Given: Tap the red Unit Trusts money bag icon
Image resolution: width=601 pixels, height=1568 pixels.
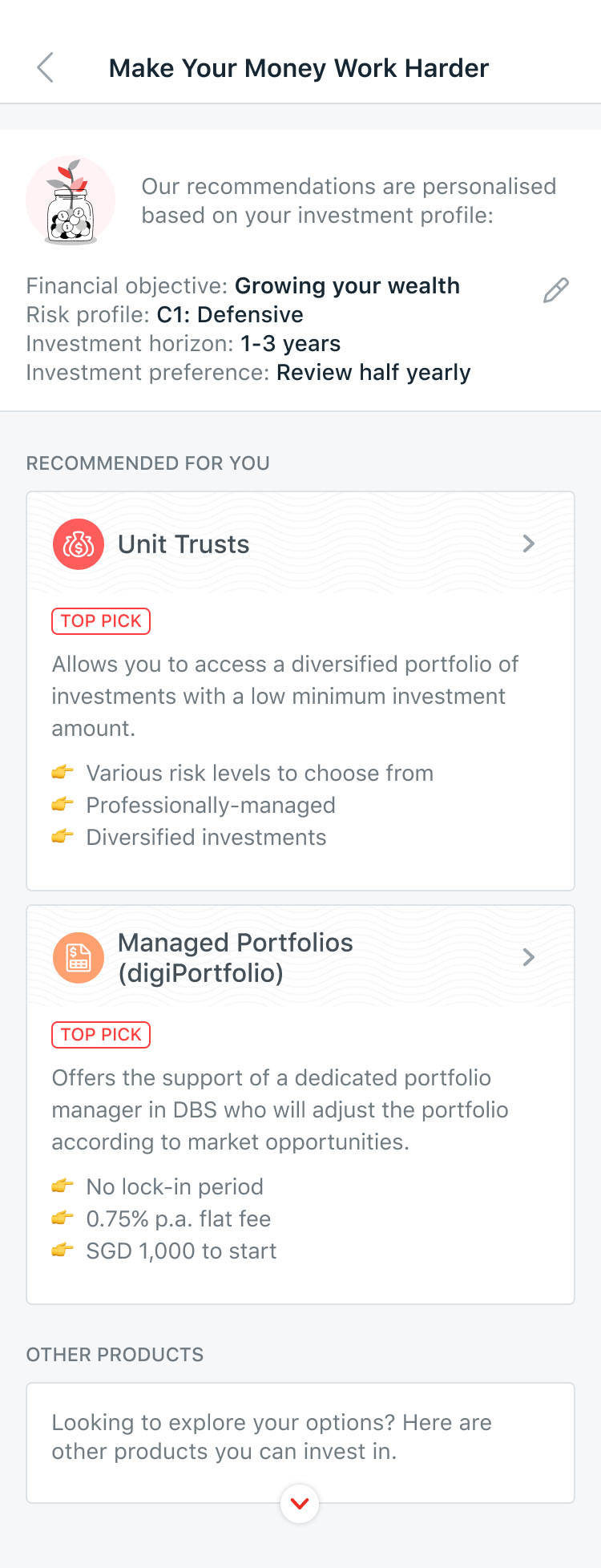Looking at the screenshot, I should 79,544.
